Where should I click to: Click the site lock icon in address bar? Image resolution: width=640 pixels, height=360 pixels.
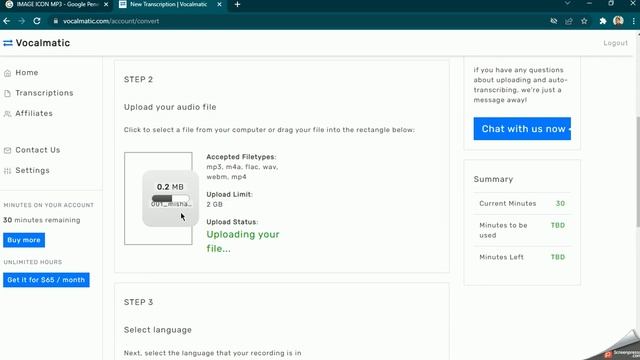coord(56,21)
